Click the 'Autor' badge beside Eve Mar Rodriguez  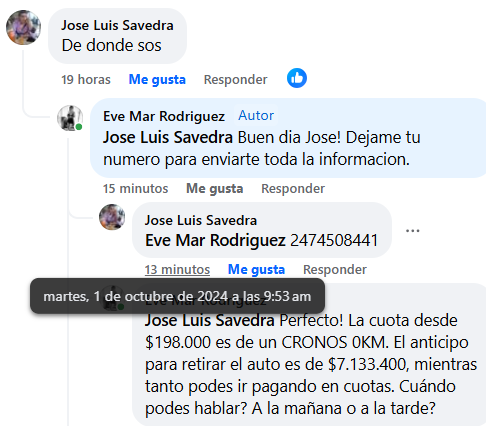(256, 116)
